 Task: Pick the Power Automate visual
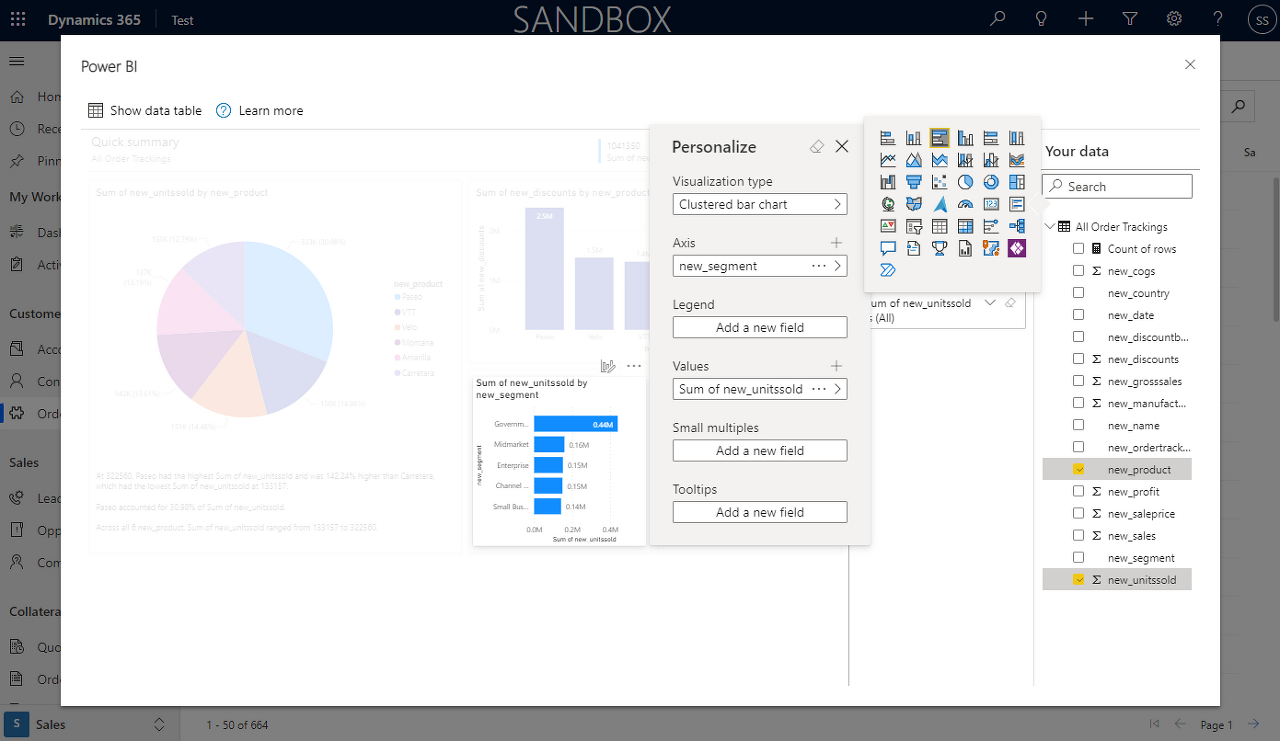coord(887,270)
